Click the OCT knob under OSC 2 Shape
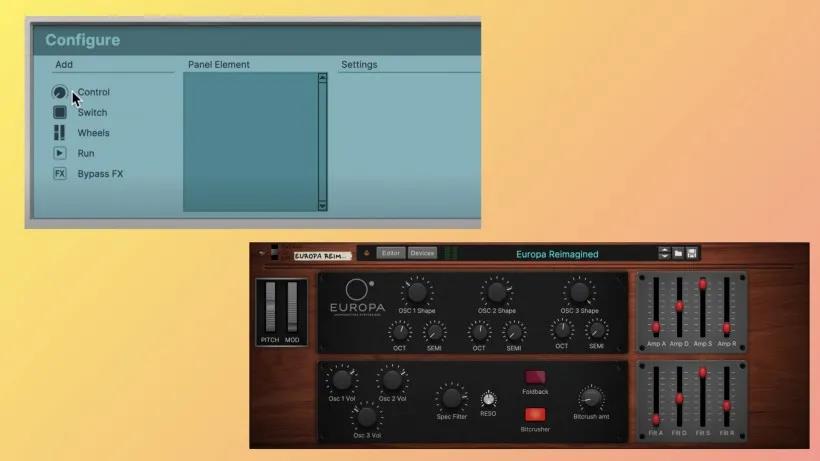 click(x=479, y=331)
